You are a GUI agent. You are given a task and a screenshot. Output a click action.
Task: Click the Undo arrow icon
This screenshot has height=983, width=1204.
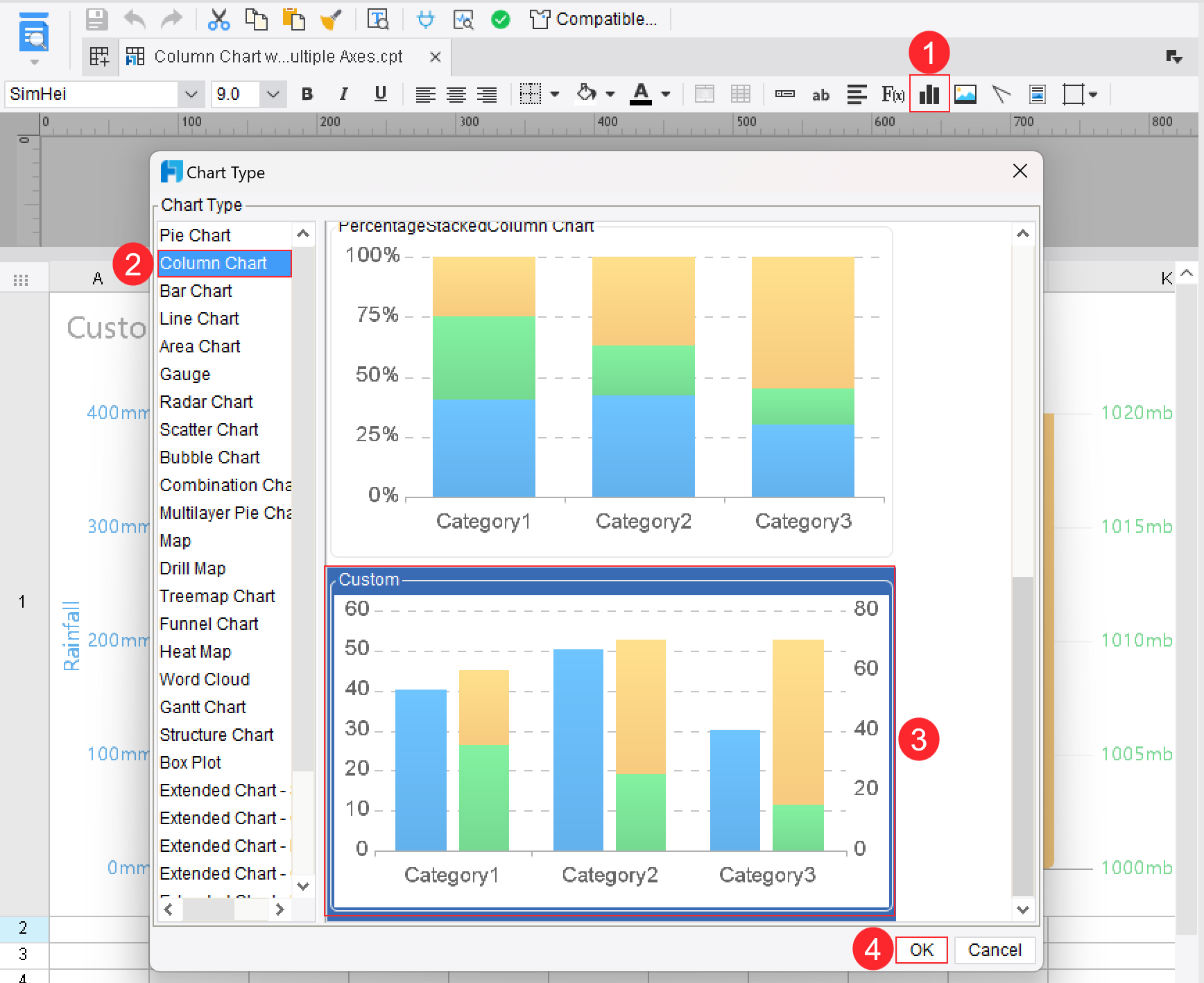pos(135,19)
